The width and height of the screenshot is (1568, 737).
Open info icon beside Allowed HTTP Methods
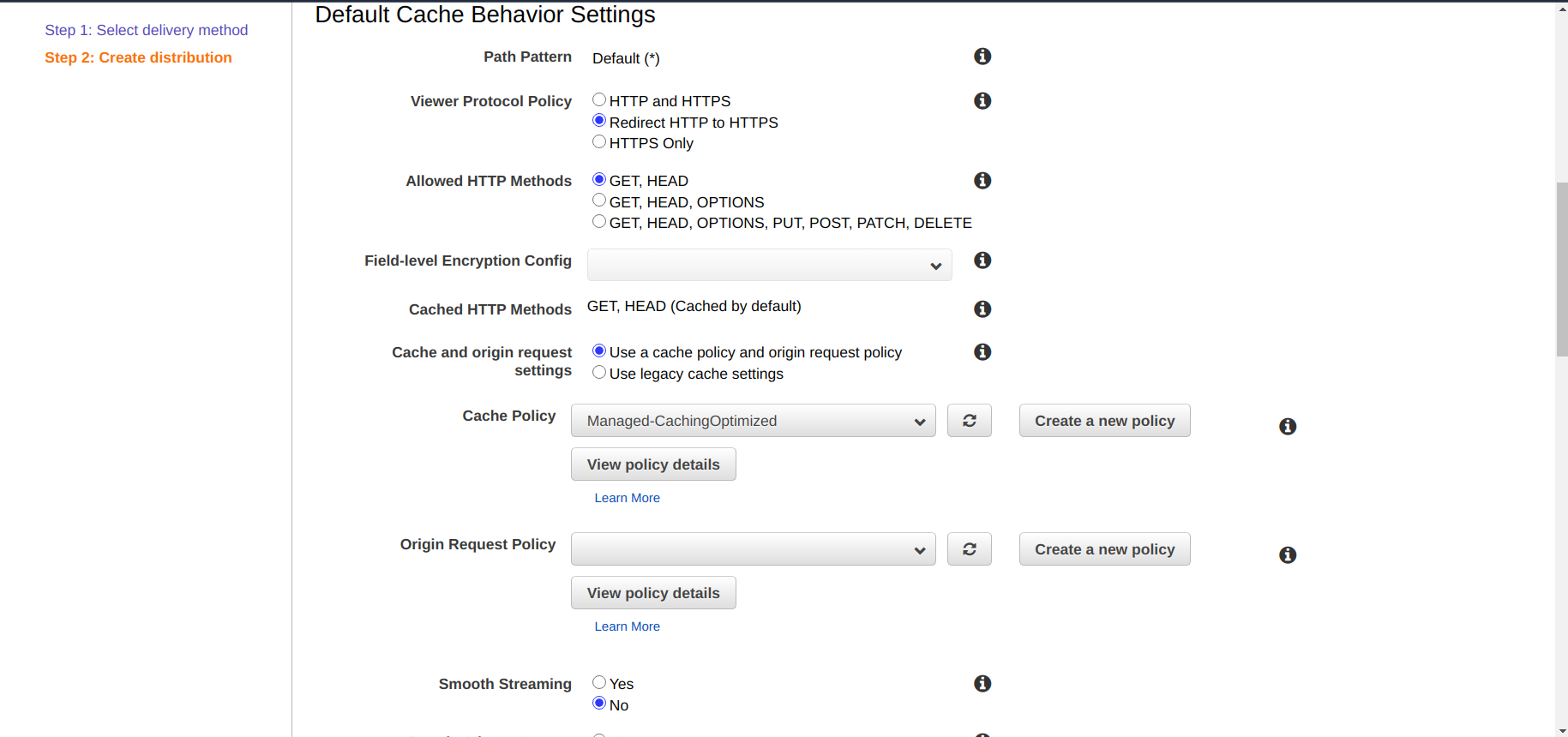[x=982, y=181]
